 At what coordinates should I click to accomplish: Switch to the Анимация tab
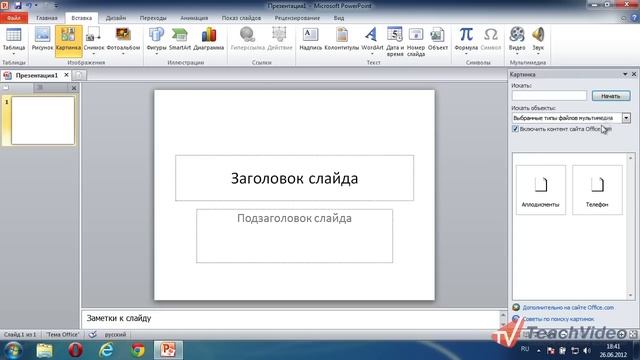[194, 18]
